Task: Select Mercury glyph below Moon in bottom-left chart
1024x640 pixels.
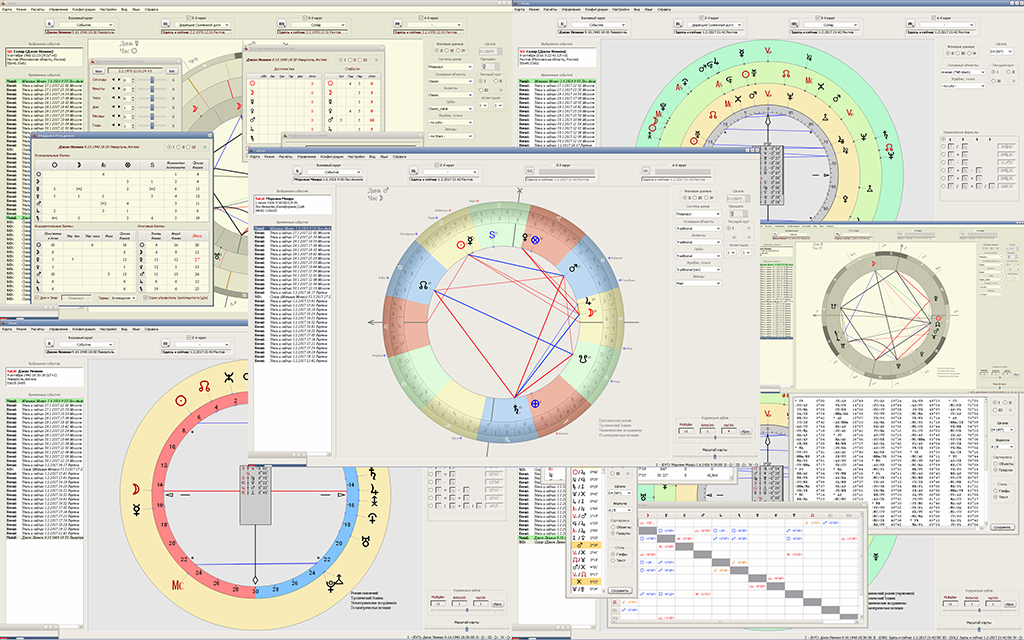Action: [x=136, y=509]
